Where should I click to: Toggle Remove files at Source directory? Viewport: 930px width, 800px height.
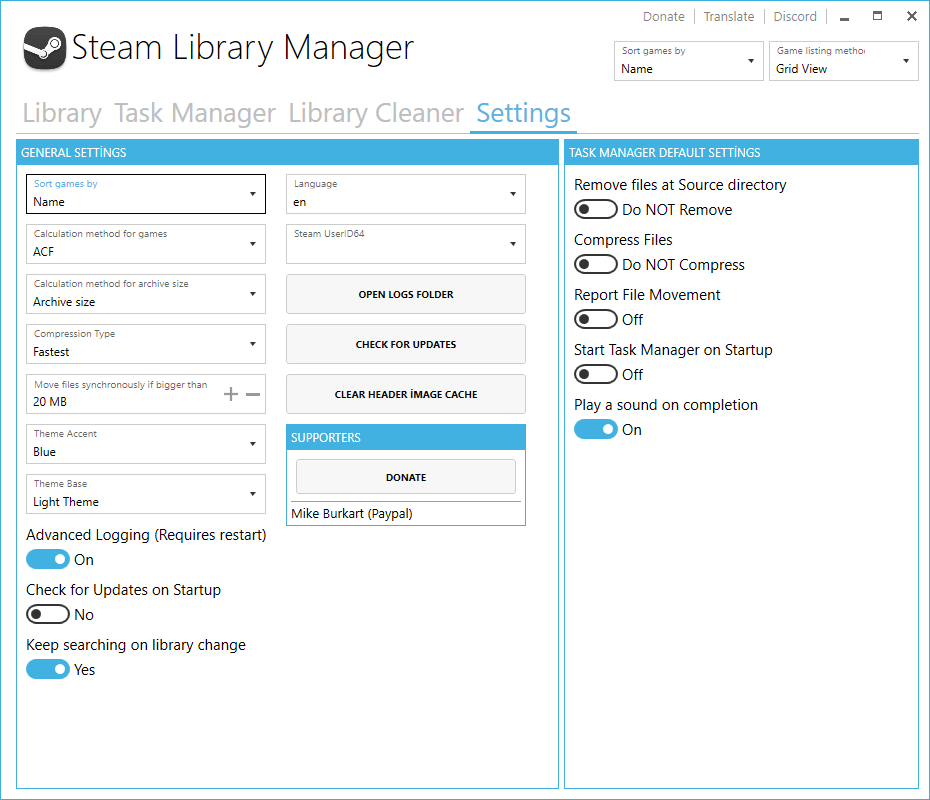pyautogui.click(x=596, y=209)
